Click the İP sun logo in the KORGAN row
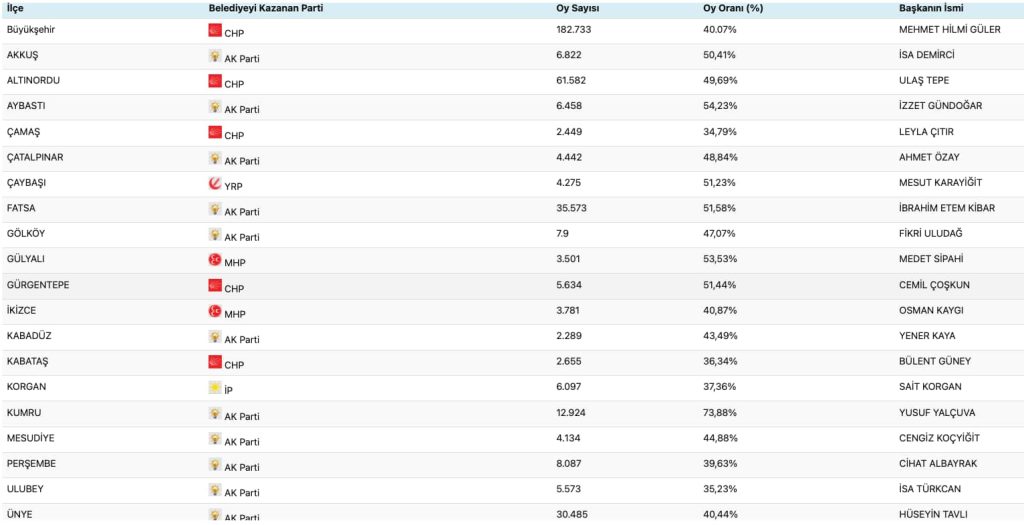This screenshot has width=1024, height=525. point(215,387)
